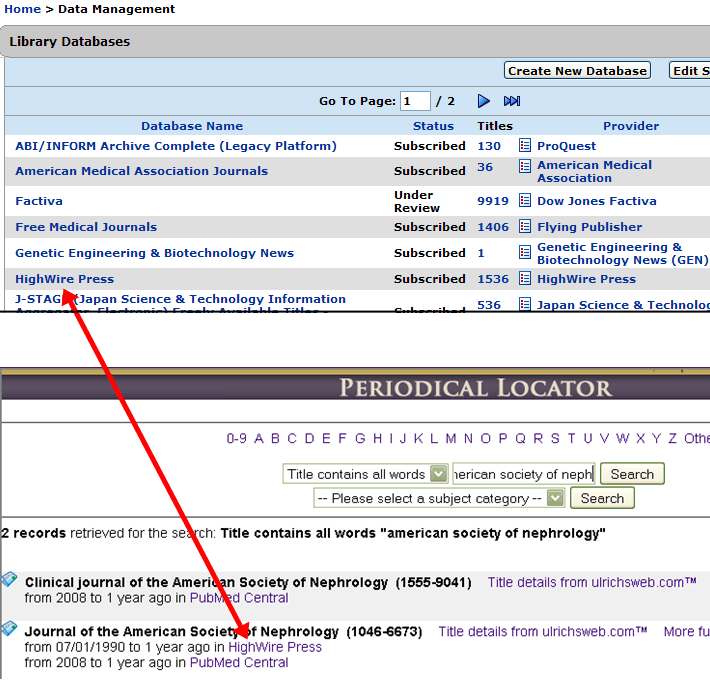
Task: Open the Title contains all words dropdown
Action: click(365, 474)
